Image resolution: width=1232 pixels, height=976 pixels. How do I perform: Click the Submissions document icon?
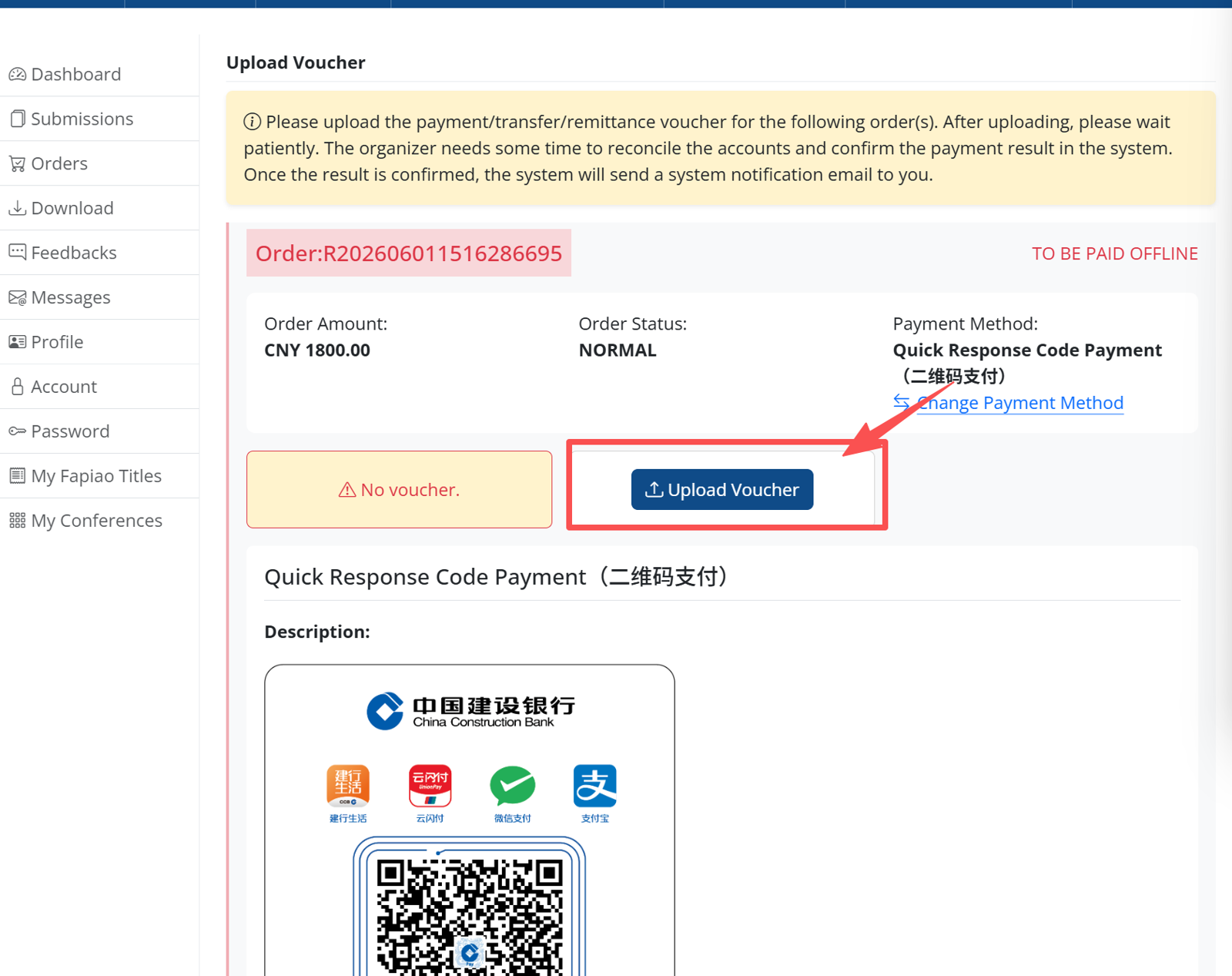coord(17,119)
